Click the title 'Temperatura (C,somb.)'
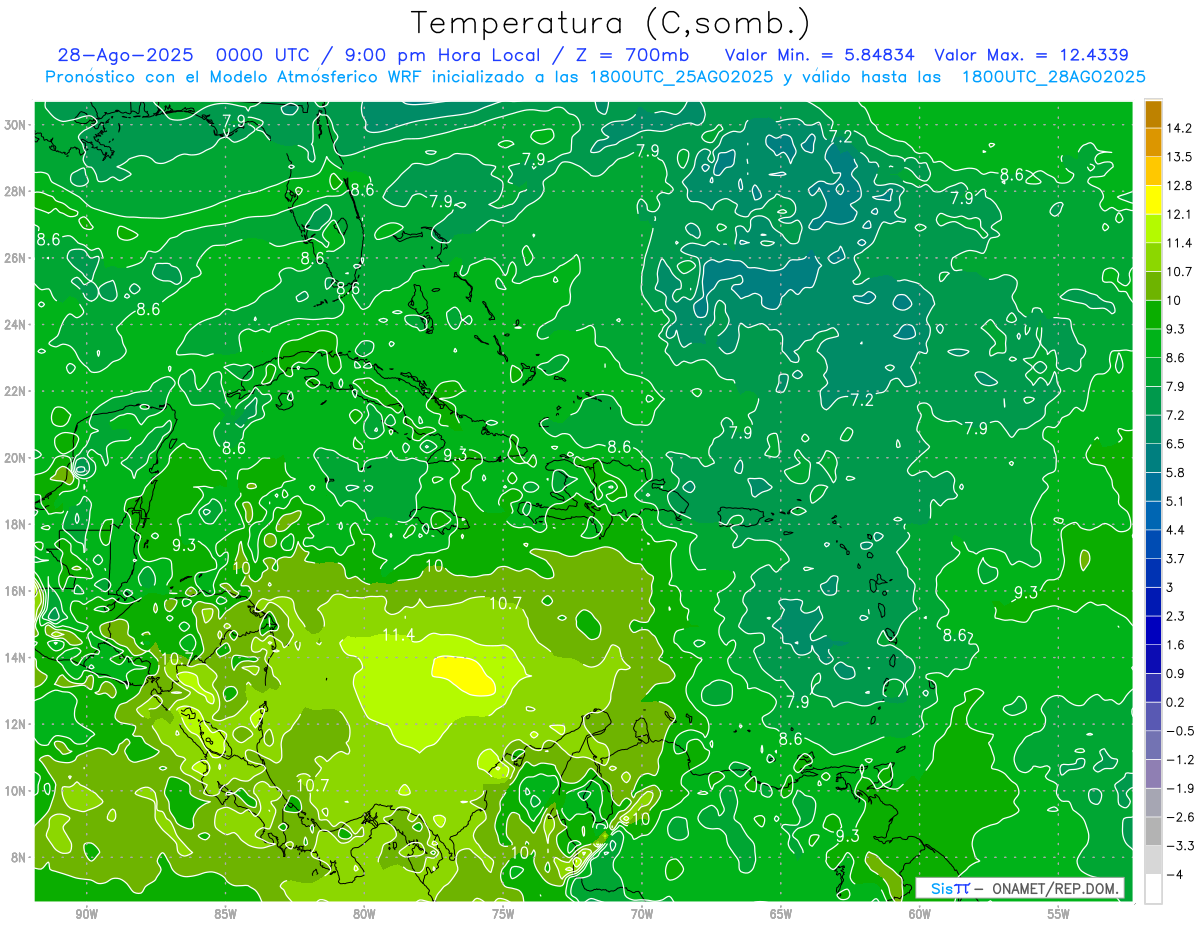1200x927 pixels. tap(611, 22)
